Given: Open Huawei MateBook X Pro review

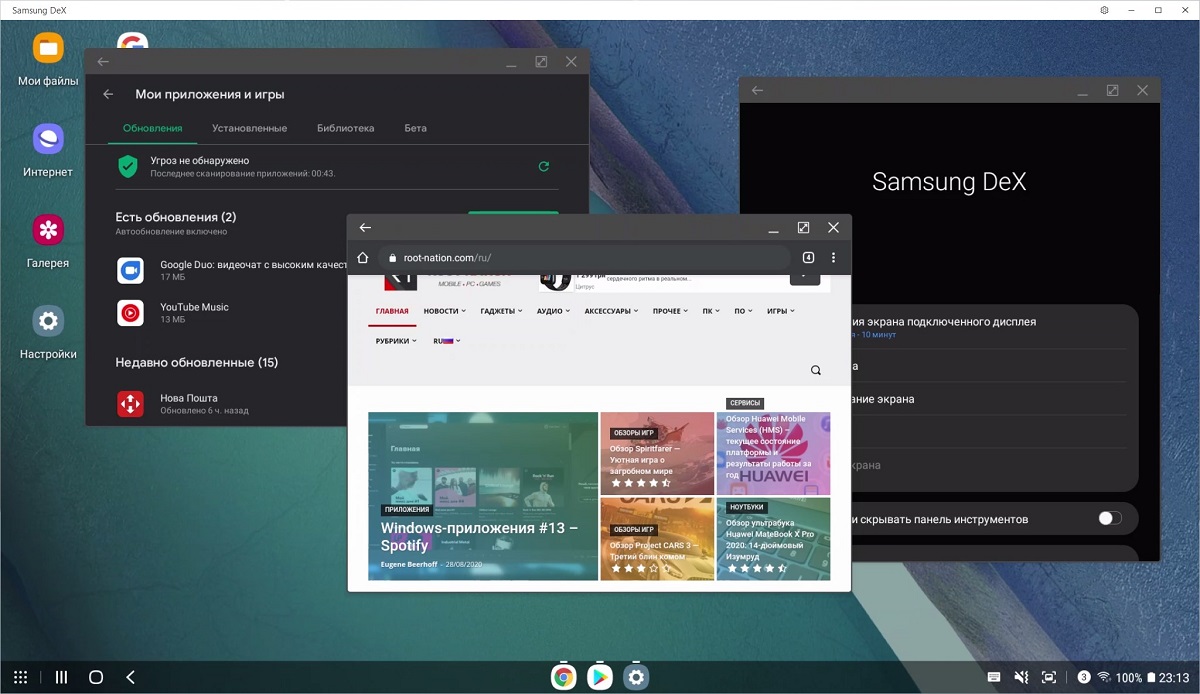Looking at the screenshot, I should 769,540.
